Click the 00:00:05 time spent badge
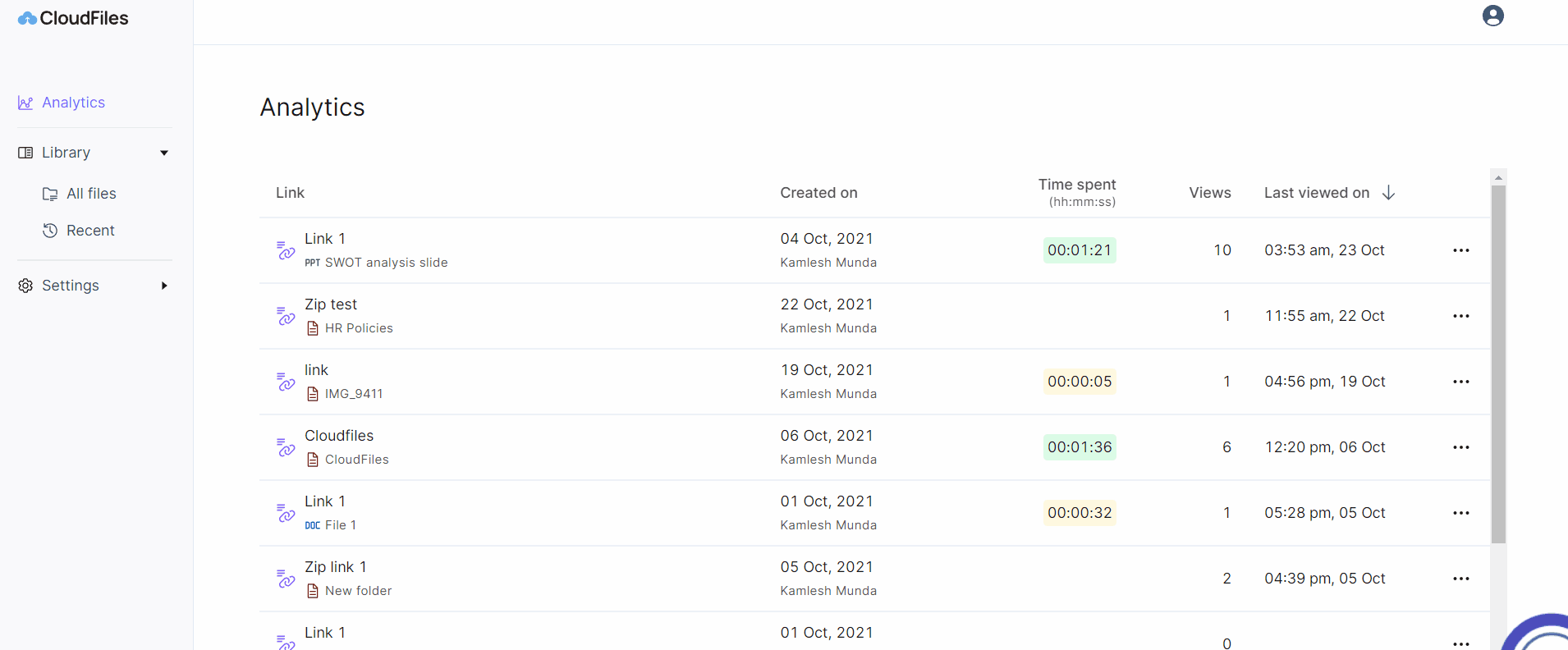Screen dimensions: 1568x650 pyautogui.click(x=1080, y=382)
